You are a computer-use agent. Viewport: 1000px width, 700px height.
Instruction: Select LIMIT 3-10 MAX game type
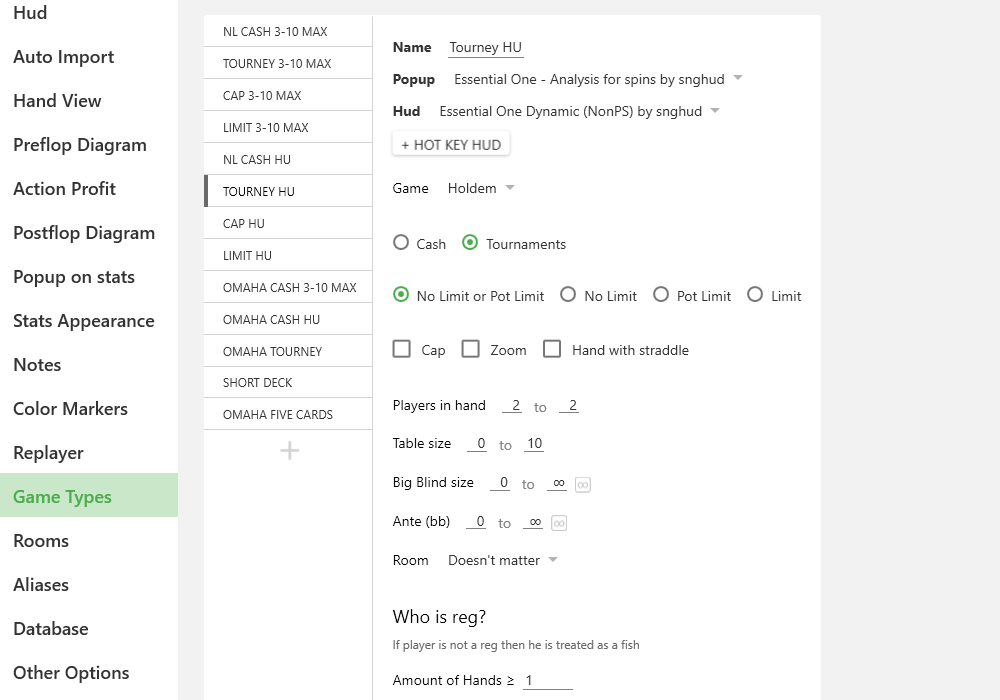click(288, 127)
